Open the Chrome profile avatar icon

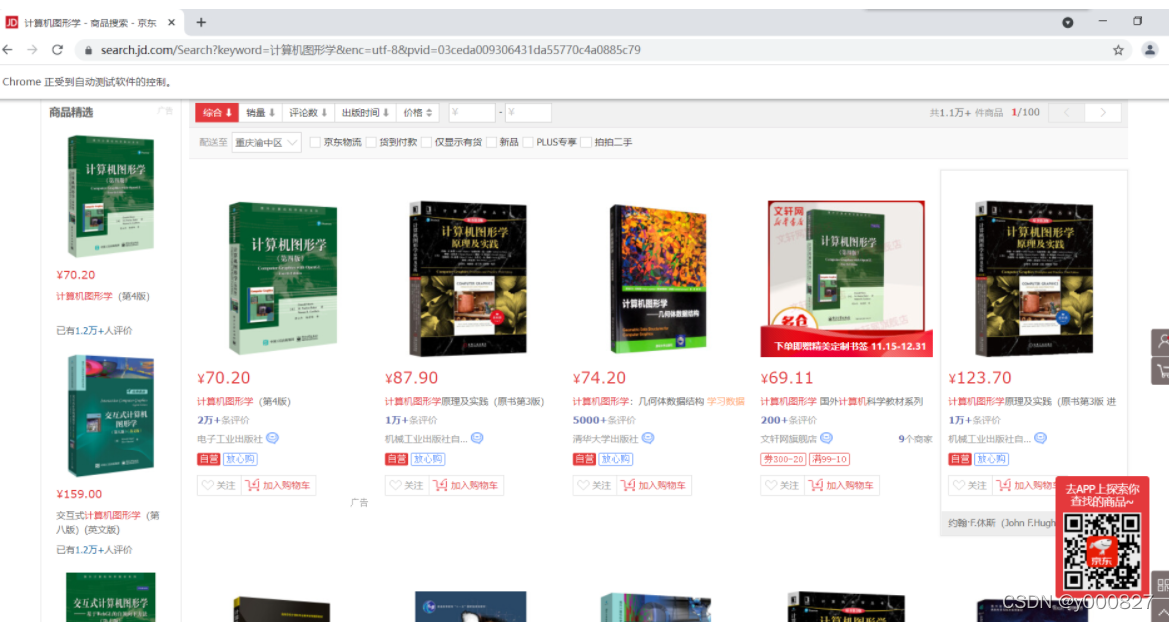1150,50
